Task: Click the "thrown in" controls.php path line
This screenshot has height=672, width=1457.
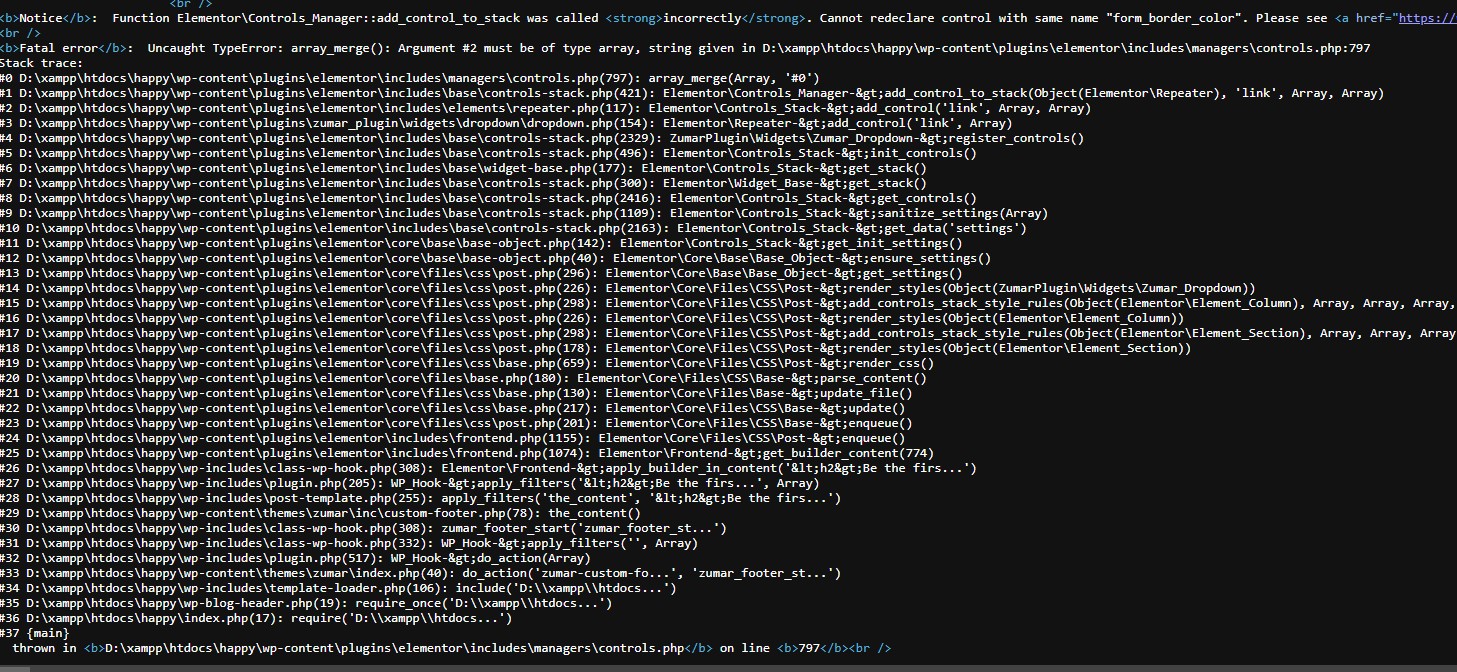Action: click(451, 648)
